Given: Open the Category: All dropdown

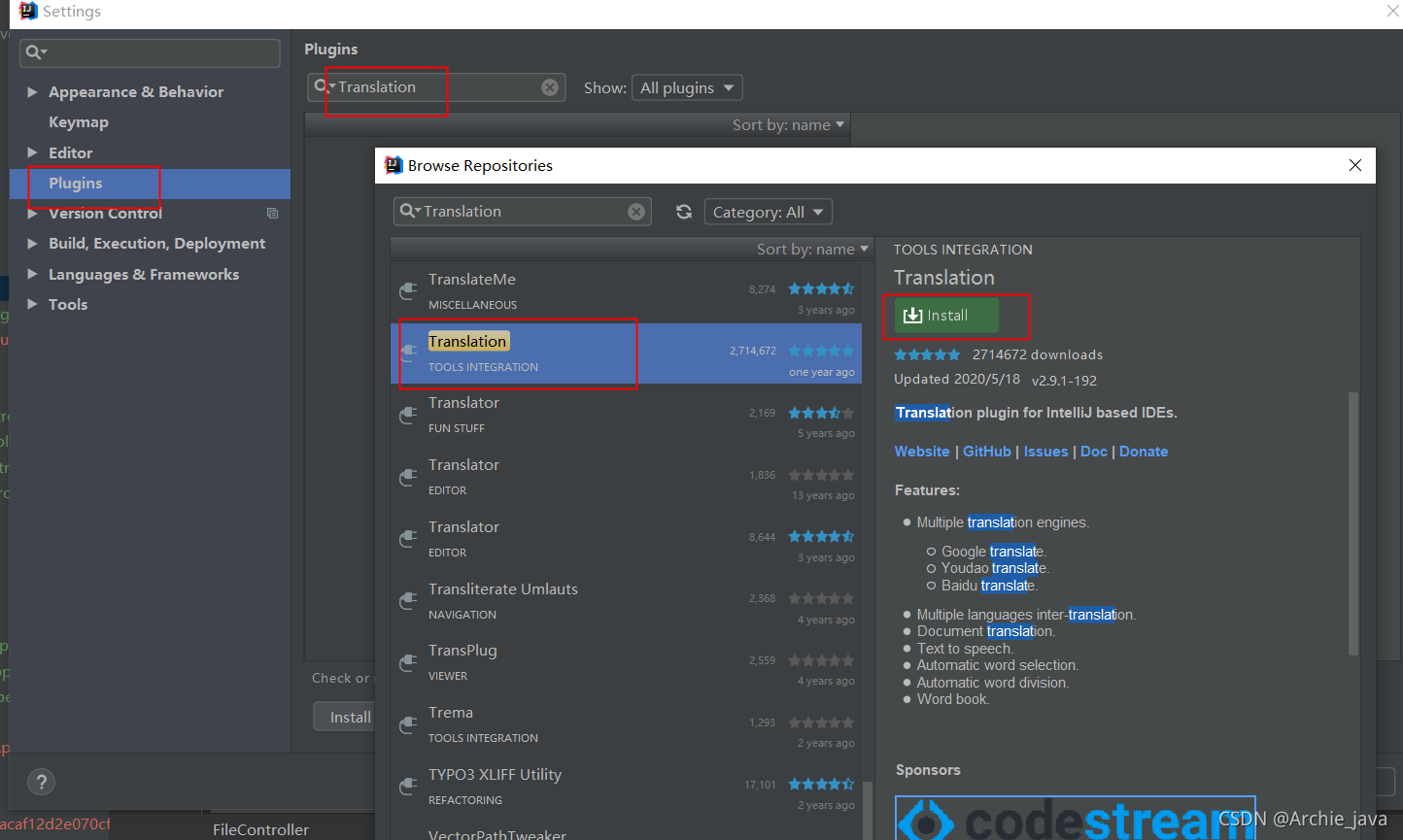Looking at the screenshot, I should pyautogui.click(x=768, y=212).
